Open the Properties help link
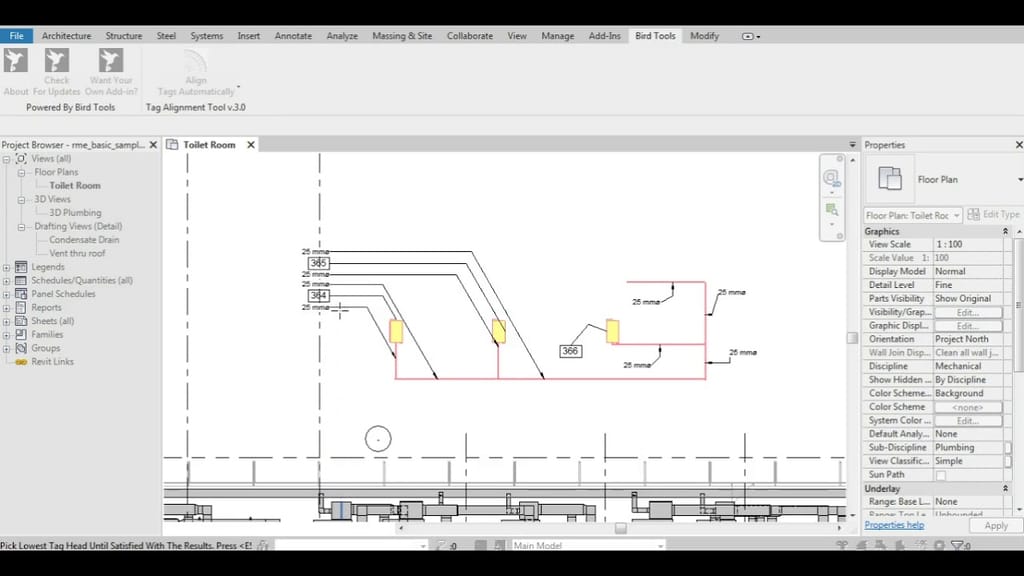 (893, 524)
